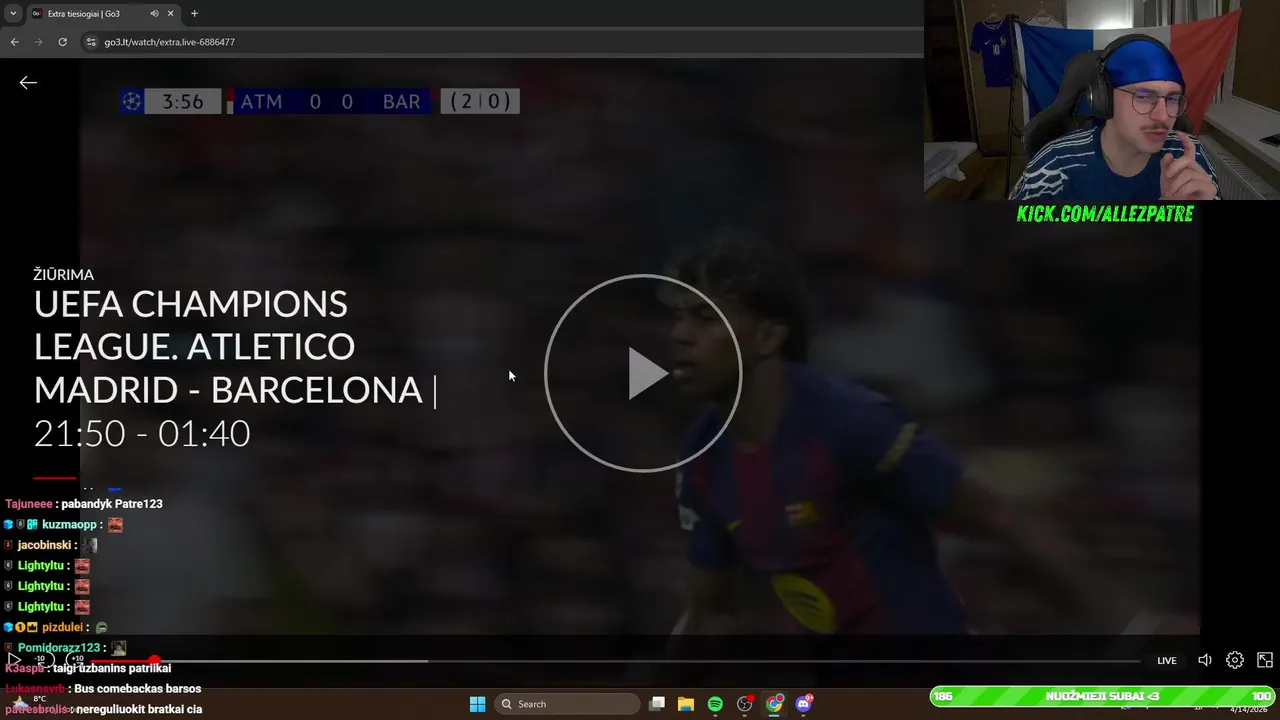The width and height of the screenshot is (1280, 720).
Task: Click the ATM team label on the scoreboard
Action: click(262, 102)
